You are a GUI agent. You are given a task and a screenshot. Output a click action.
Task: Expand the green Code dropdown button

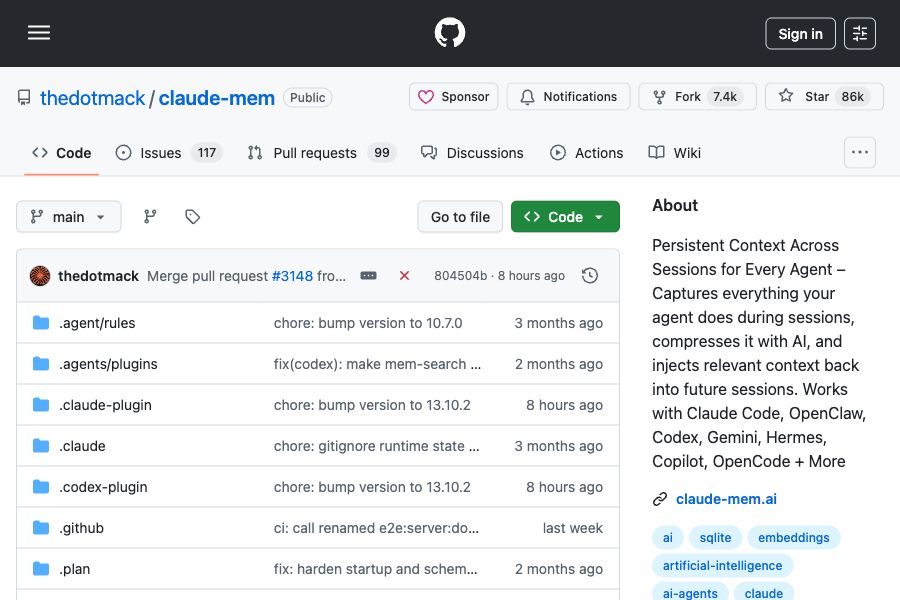(x=565, y=216)
